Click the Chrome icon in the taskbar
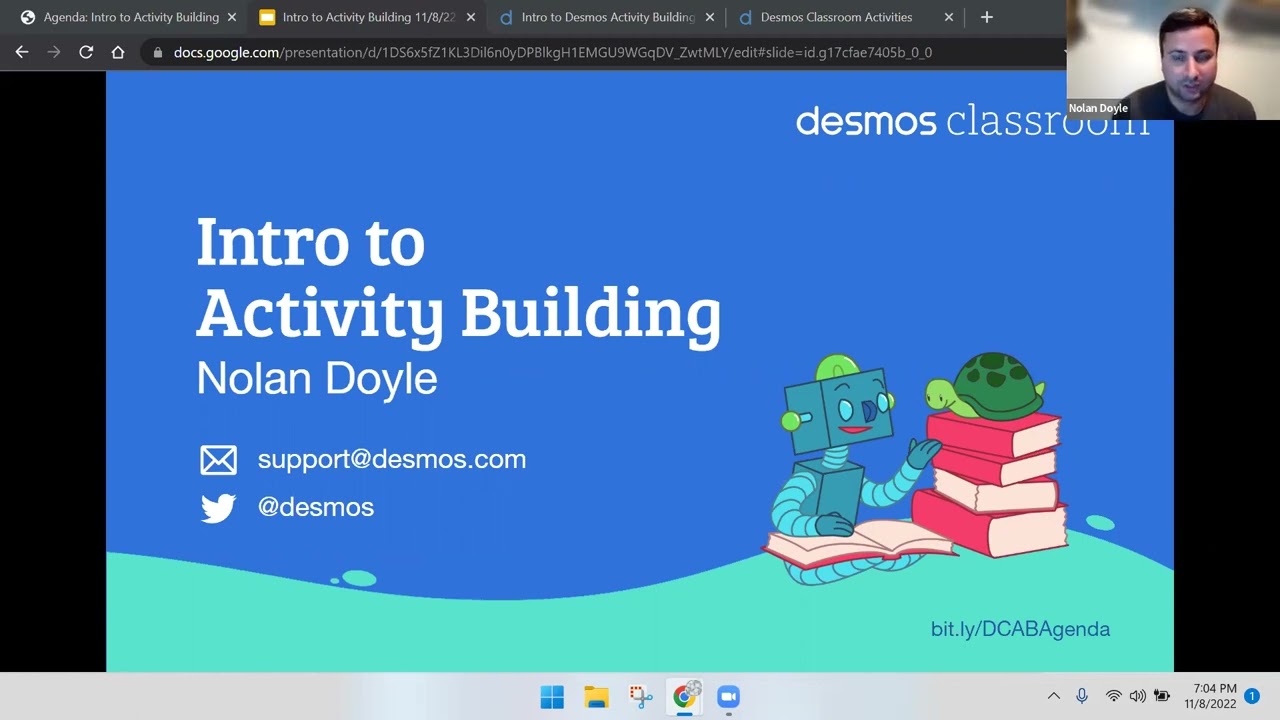This screenshot has height=720, width=1280. (685, 696)
